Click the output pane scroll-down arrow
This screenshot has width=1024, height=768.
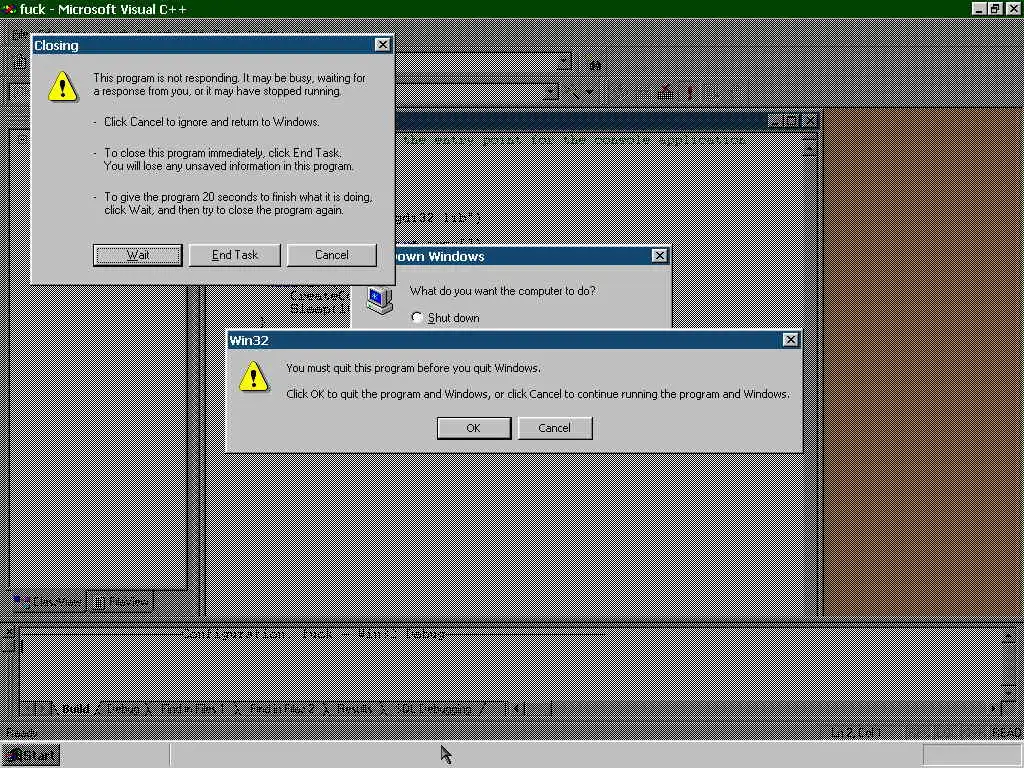[x=1009, y=692]
